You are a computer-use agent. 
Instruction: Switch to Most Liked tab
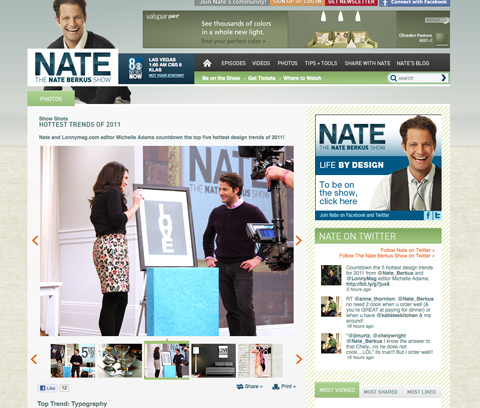click(421, 392)
